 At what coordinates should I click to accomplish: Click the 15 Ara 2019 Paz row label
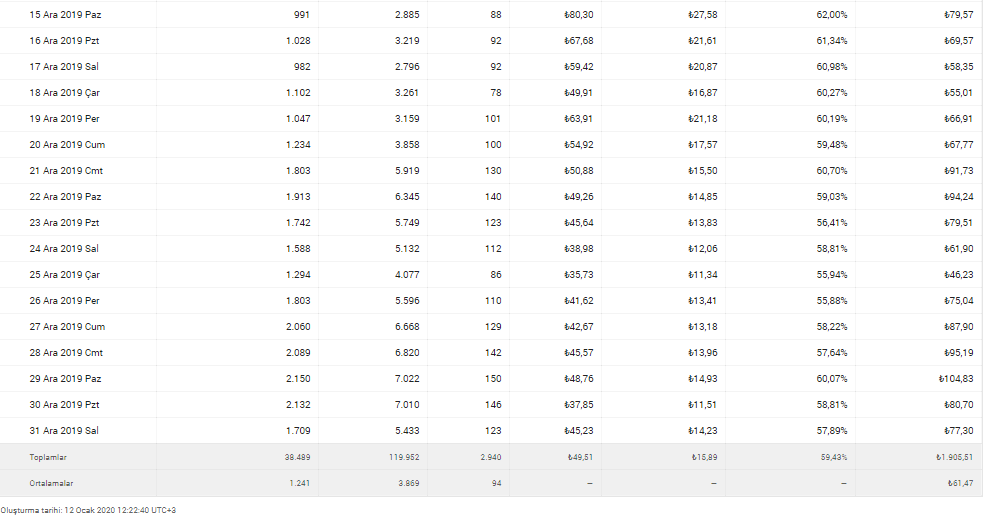coord(65,15)
